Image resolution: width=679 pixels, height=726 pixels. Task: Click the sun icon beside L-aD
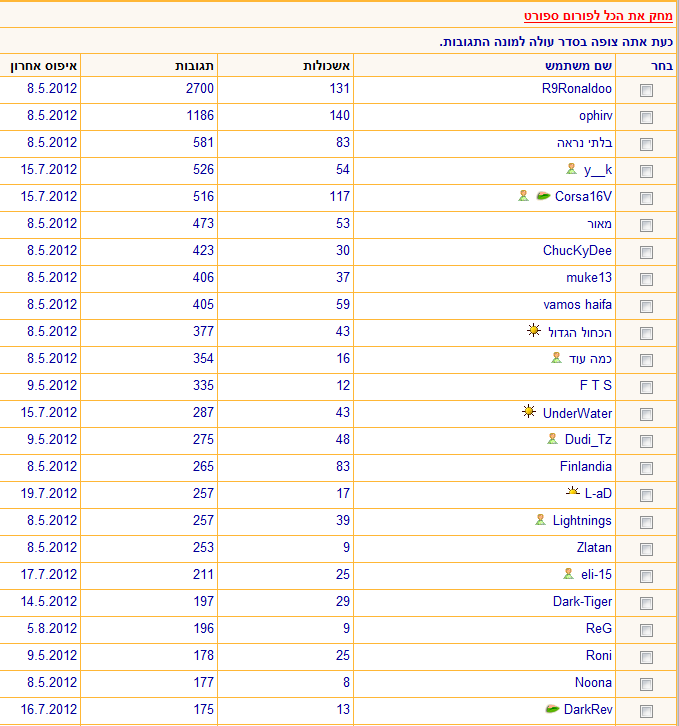click(x=572, y=492)
